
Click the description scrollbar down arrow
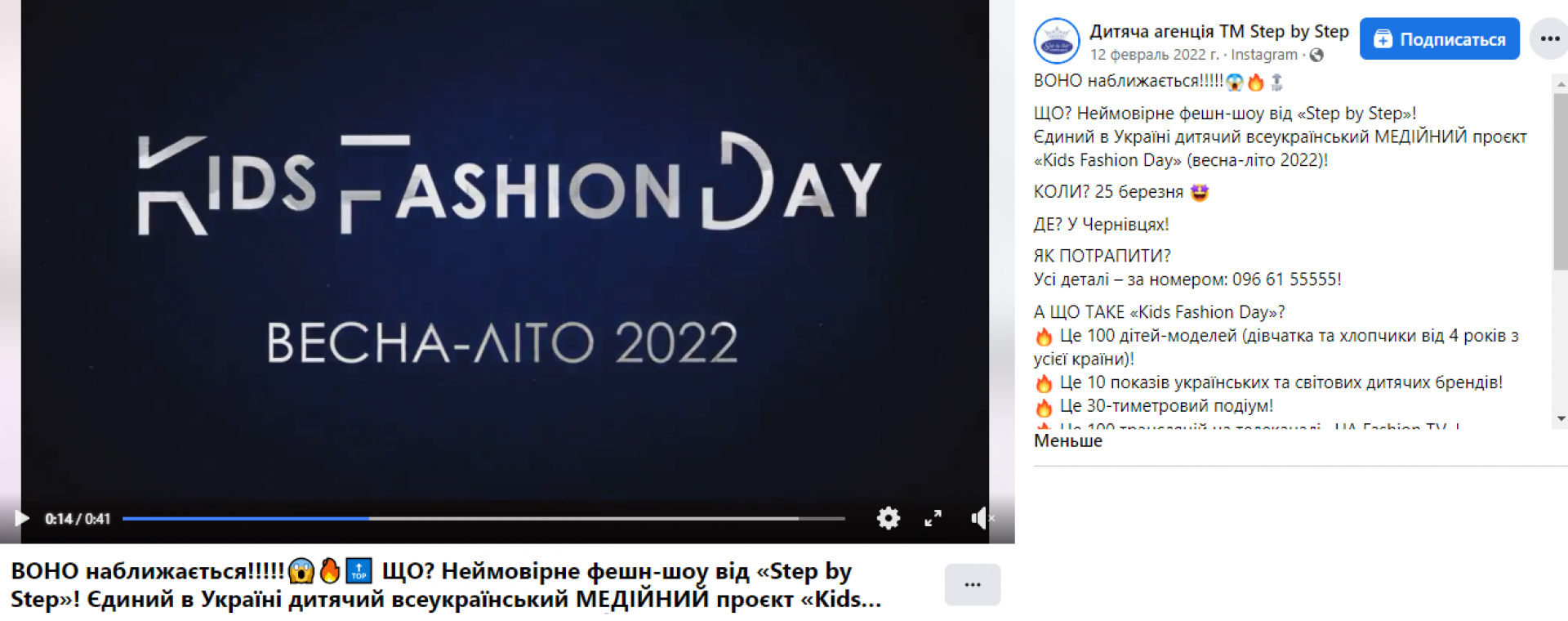[x=1561, y=418]
